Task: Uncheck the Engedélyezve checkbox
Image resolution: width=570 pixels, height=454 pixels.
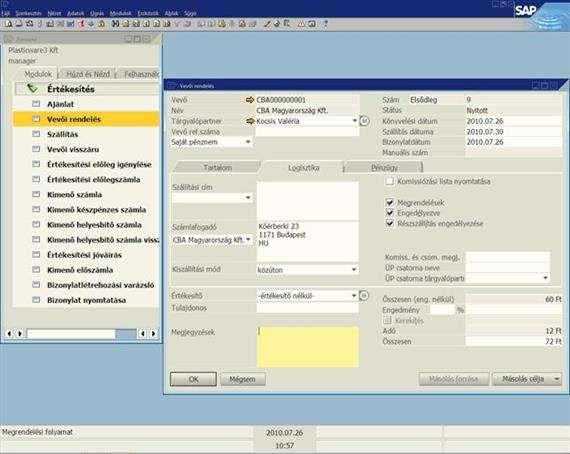Action: [390, 213]
